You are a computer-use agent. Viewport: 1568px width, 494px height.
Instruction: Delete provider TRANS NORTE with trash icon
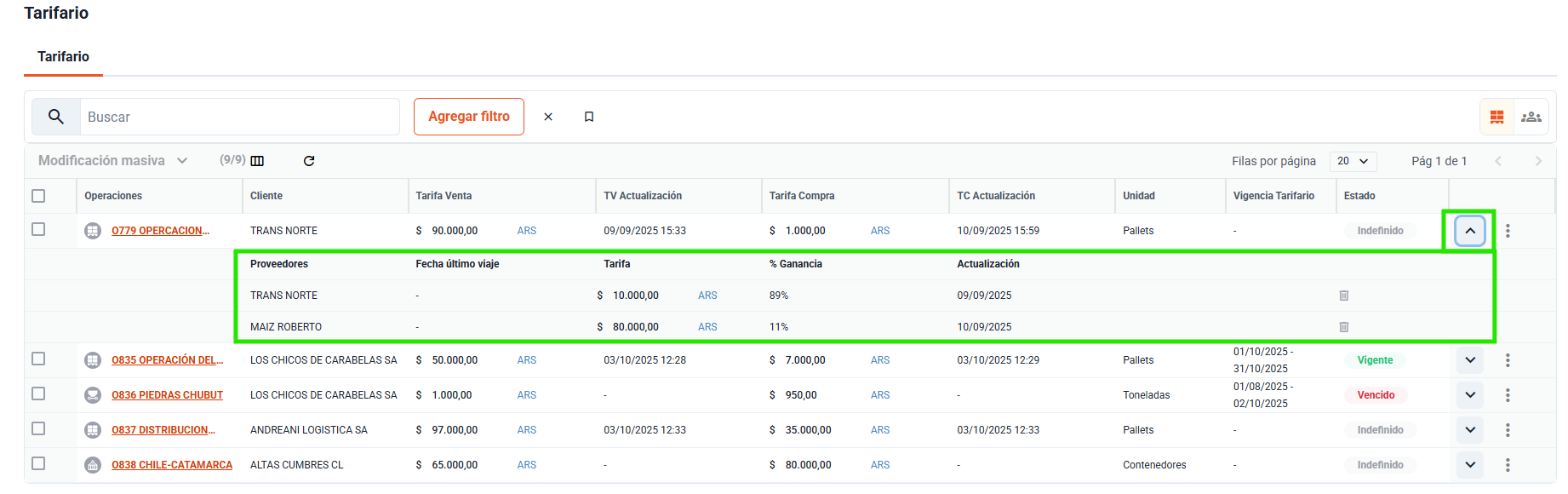[1344, 296]
